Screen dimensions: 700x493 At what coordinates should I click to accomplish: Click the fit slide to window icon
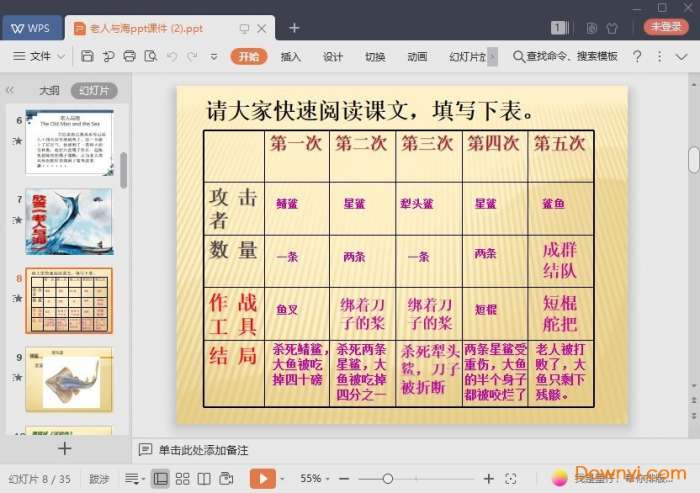click(511, 479)
